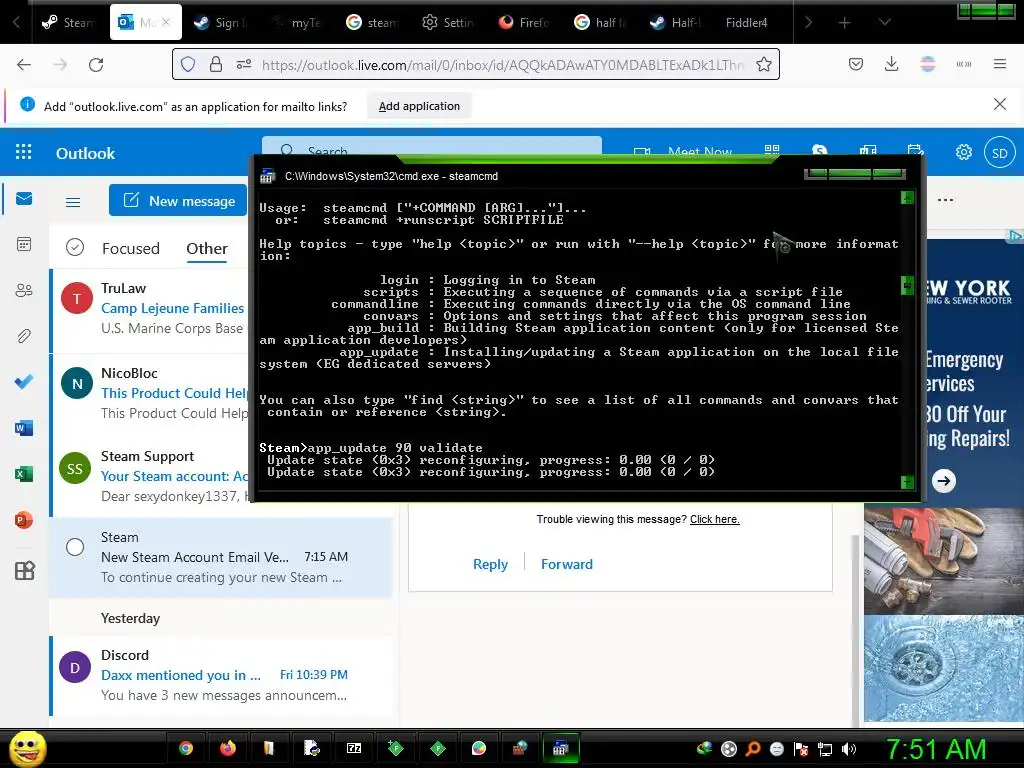Open a new Firefox tab with plus
Screen dimensions: 1024x768
(x=844, y=22)
